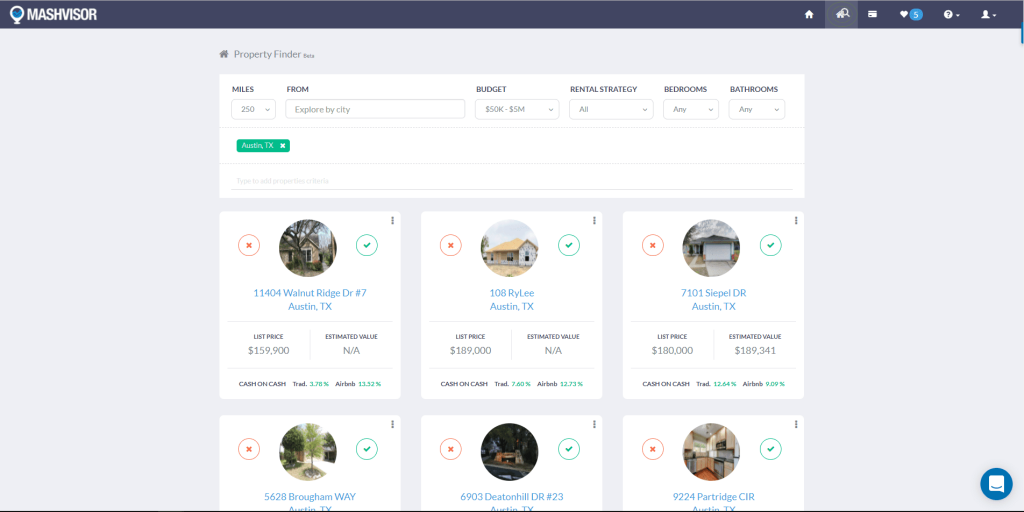The image size is (1024, 512).
Task: Reject 11404 Walnut Ridge Dr property
Action: pos(249,245)
